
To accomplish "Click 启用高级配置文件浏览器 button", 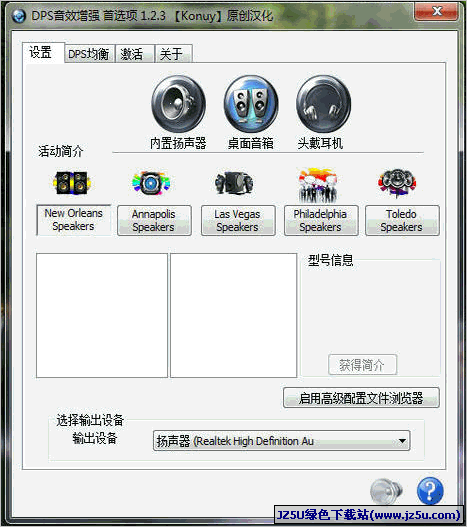I will 361,398.
